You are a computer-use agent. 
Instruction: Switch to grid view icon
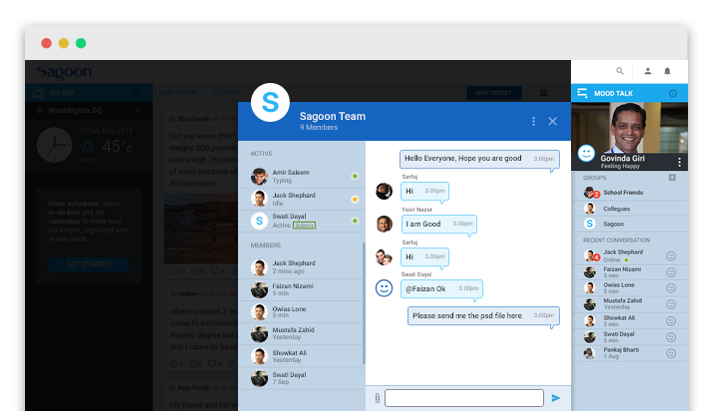544,93
